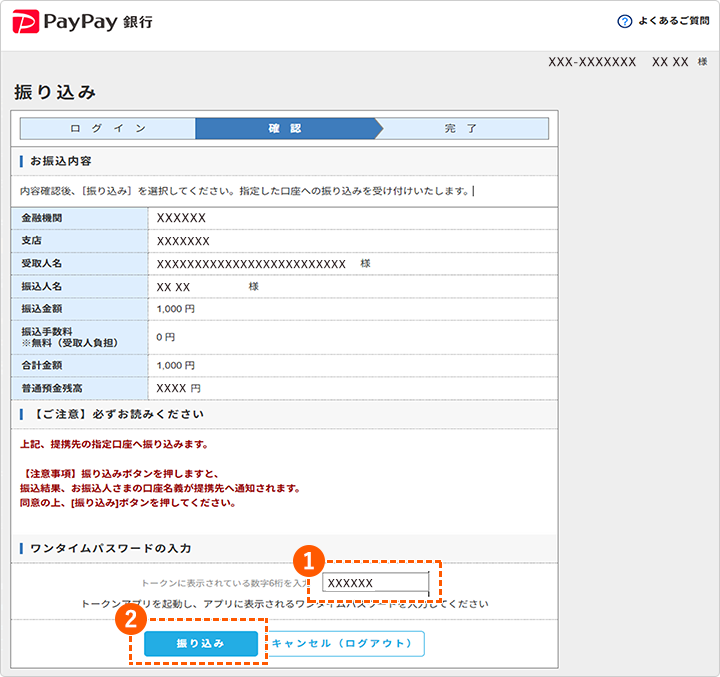720x677 pixels.
Task: Open the よくあるご質問 FAQ link
Action: tap(674, 21)
